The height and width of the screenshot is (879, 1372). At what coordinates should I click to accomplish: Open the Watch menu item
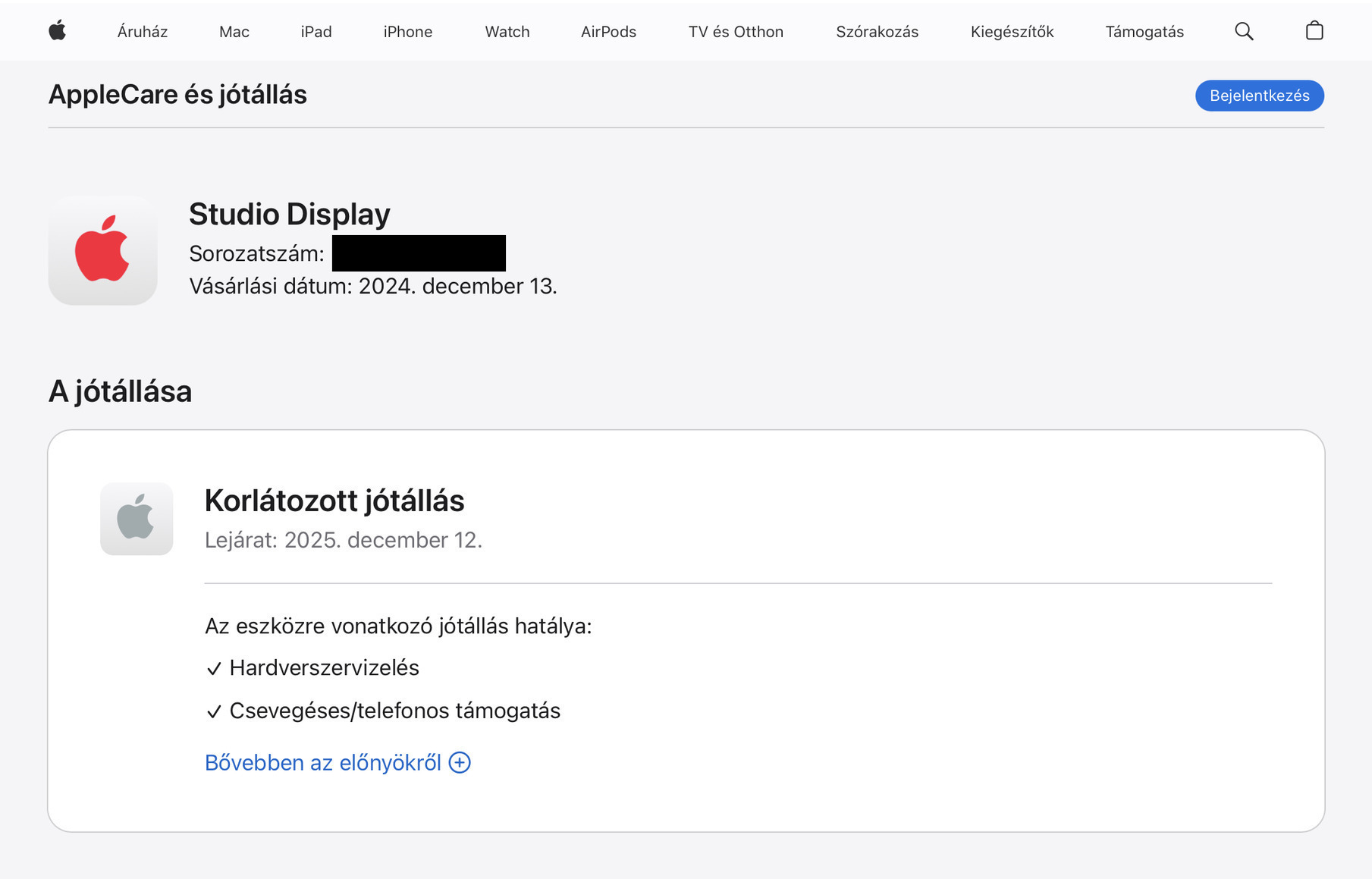507,32
